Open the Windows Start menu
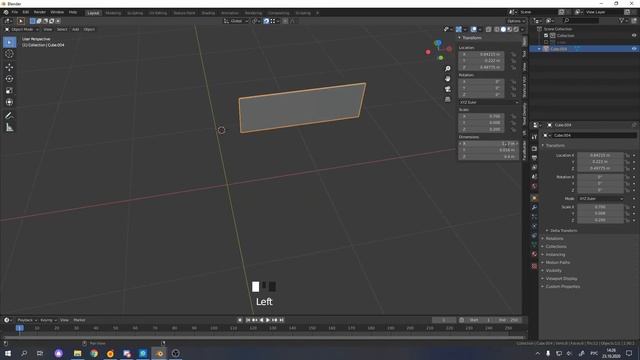 tap(8, 353)
